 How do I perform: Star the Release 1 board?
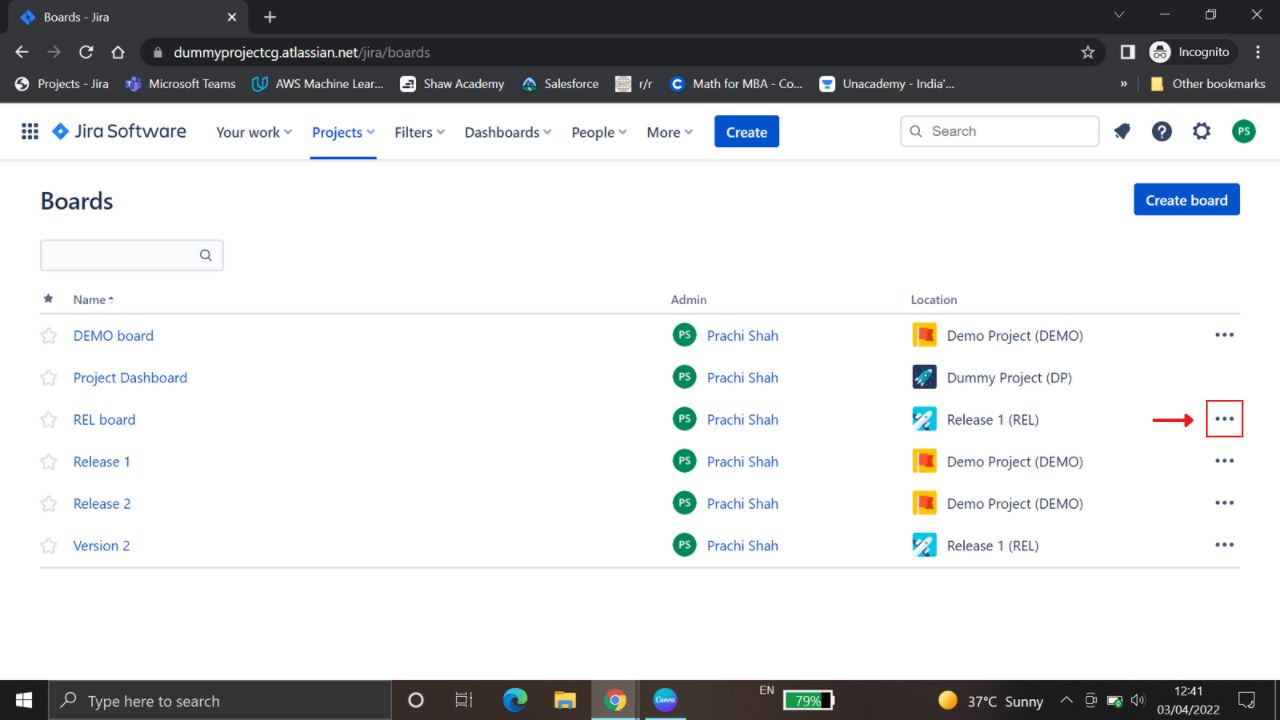pyautogui.click(x=48, y=462)
